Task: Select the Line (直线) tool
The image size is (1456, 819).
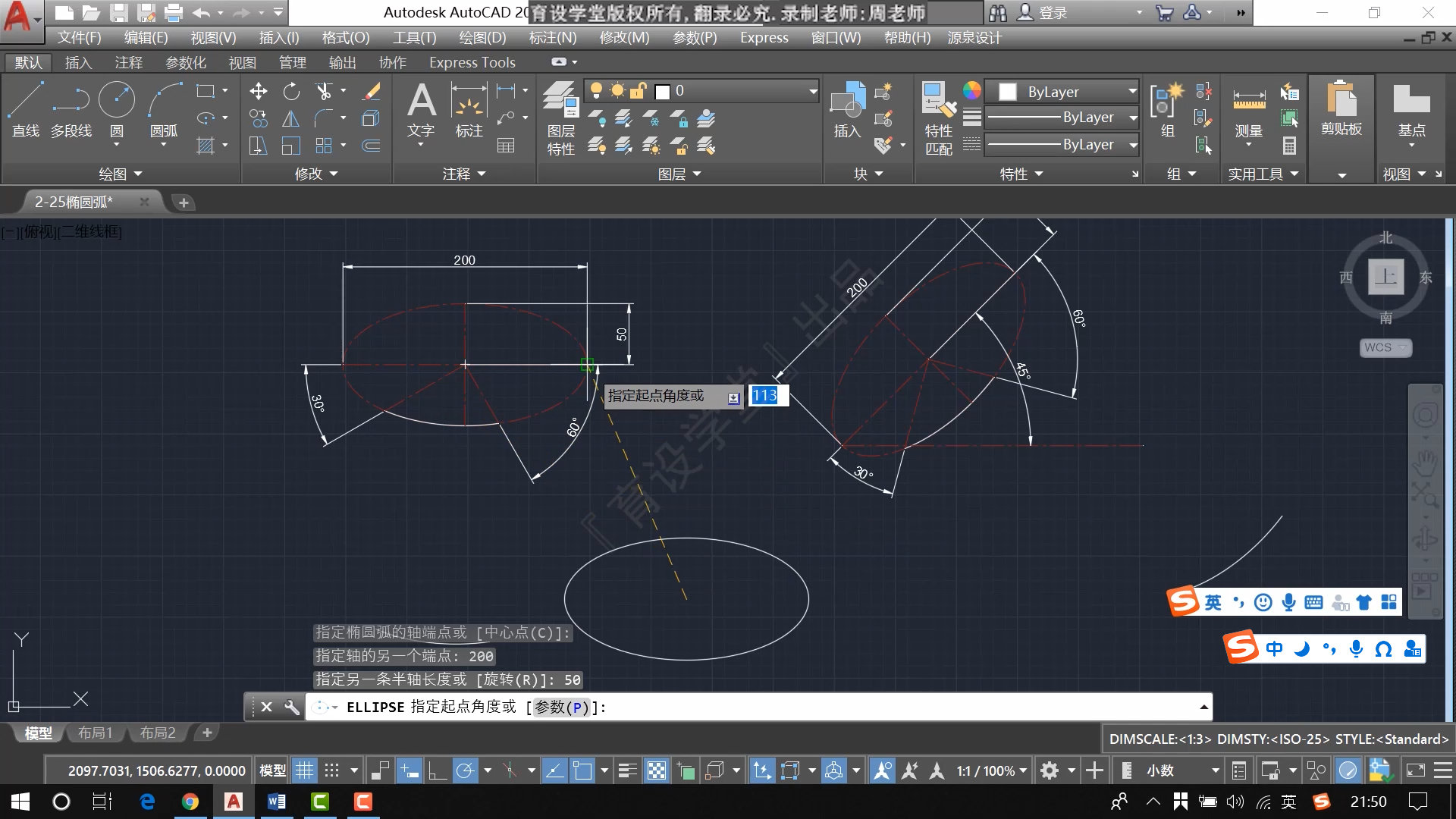Action: pyautogui.click(x=26, y=110)
